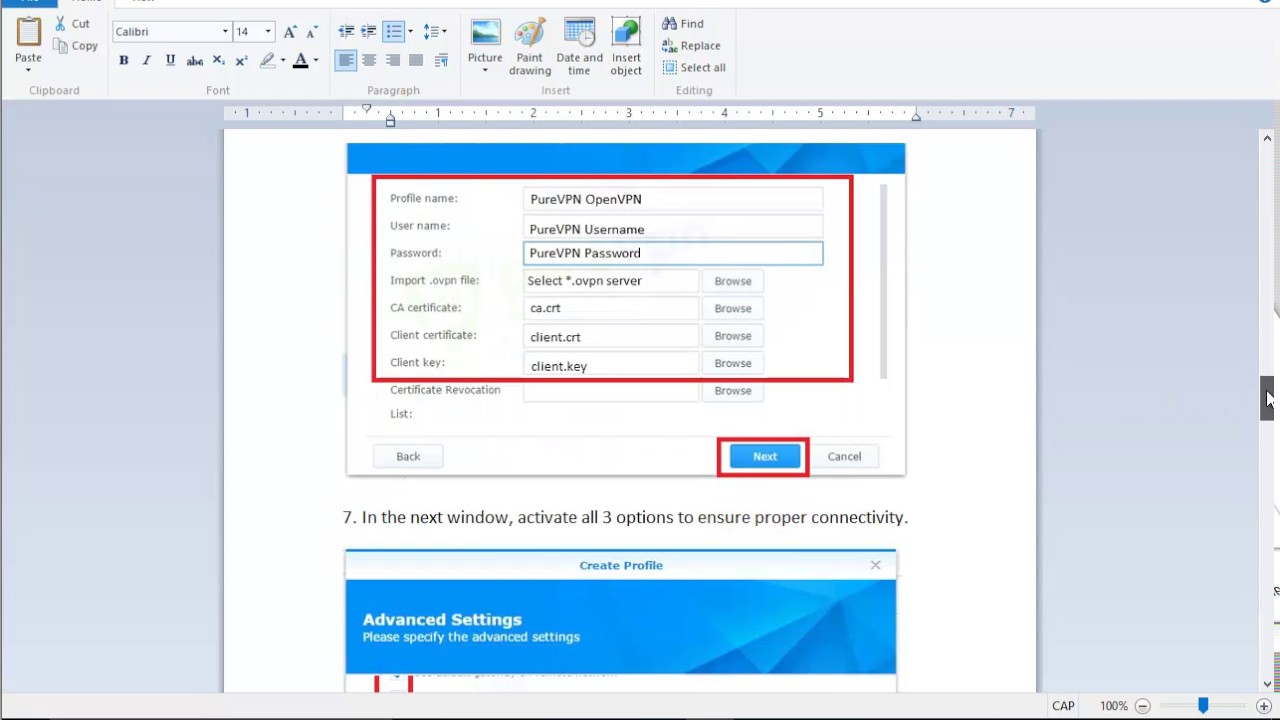Insert Date and time
The height and width of the screenshot is (720, 1280).
point(579,47)
